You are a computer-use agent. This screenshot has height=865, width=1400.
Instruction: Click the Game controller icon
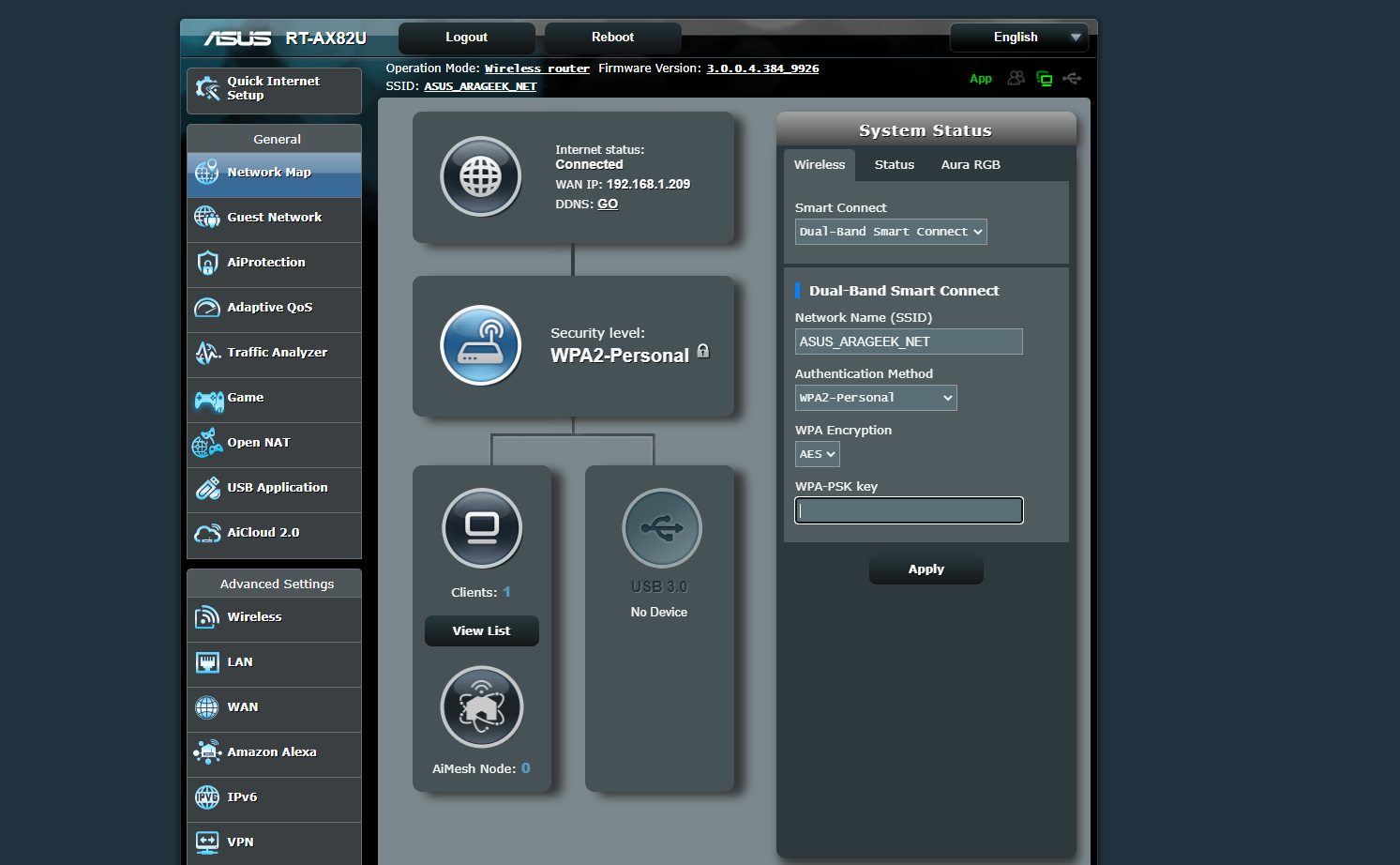tap(208, 401)
